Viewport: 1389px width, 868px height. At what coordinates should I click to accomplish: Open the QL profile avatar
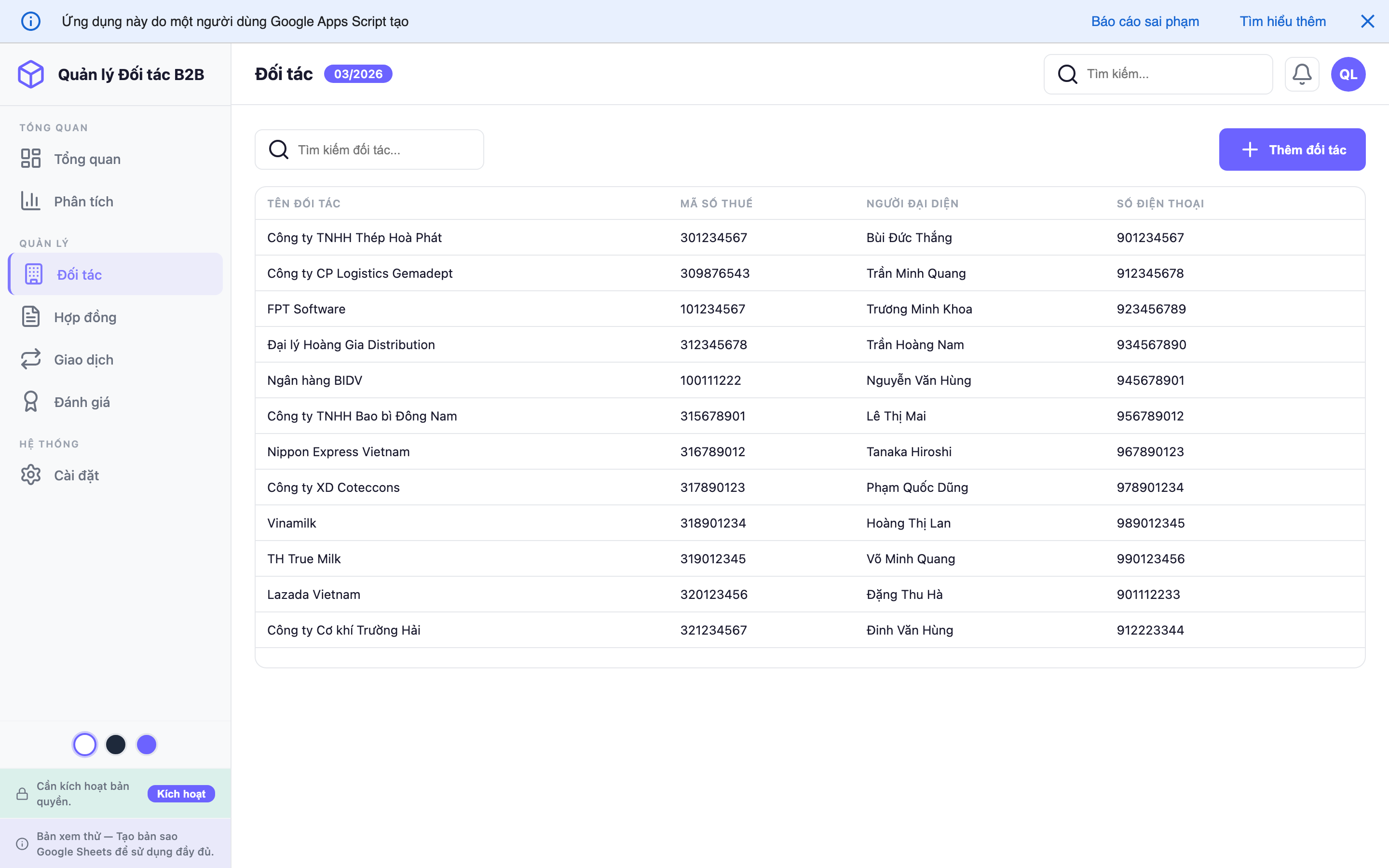pyautogui.click(x=1348, y=73)
